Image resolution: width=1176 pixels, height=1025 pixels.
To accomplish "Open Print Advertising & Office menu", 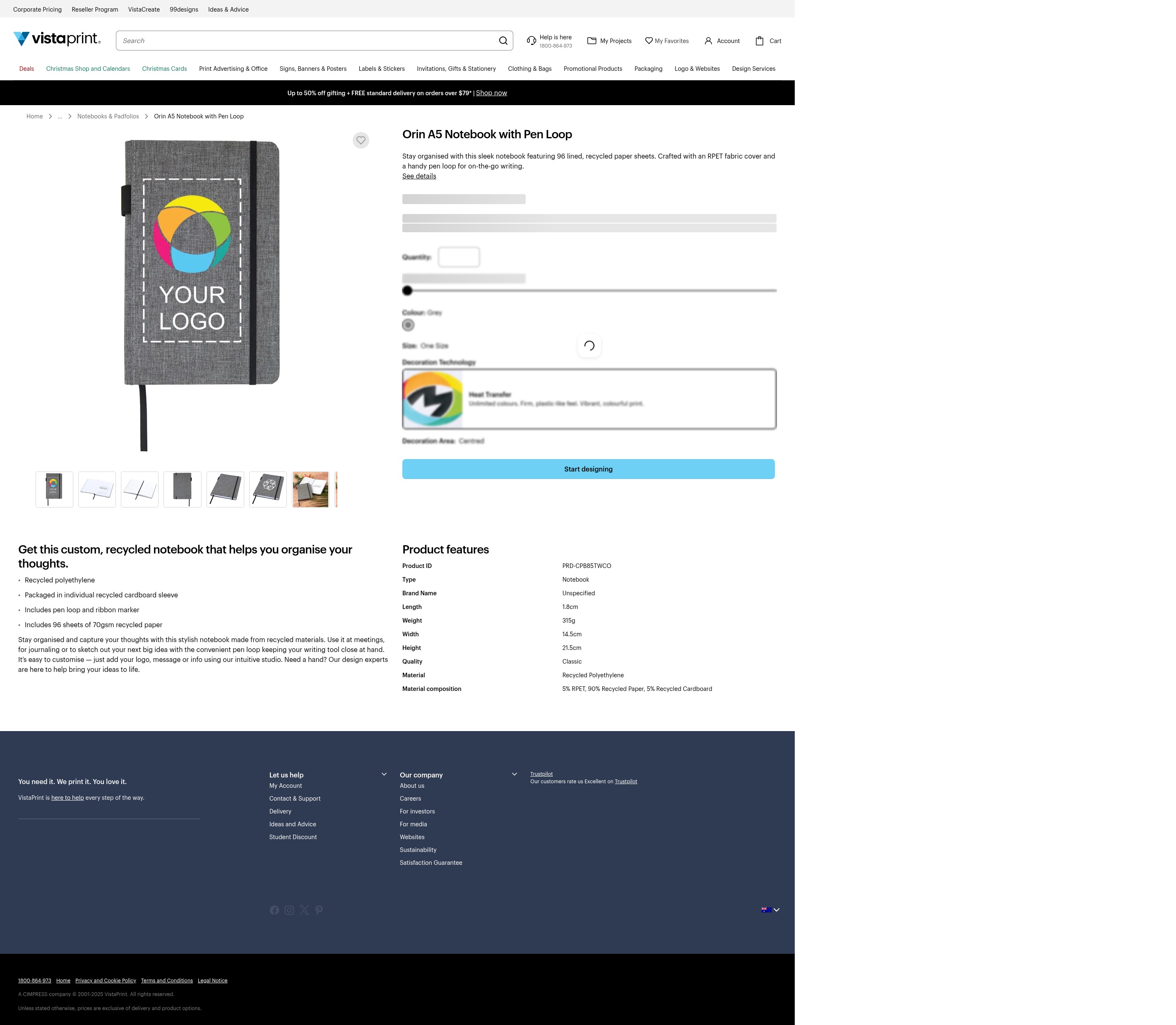I will click(x=233, y=69).
